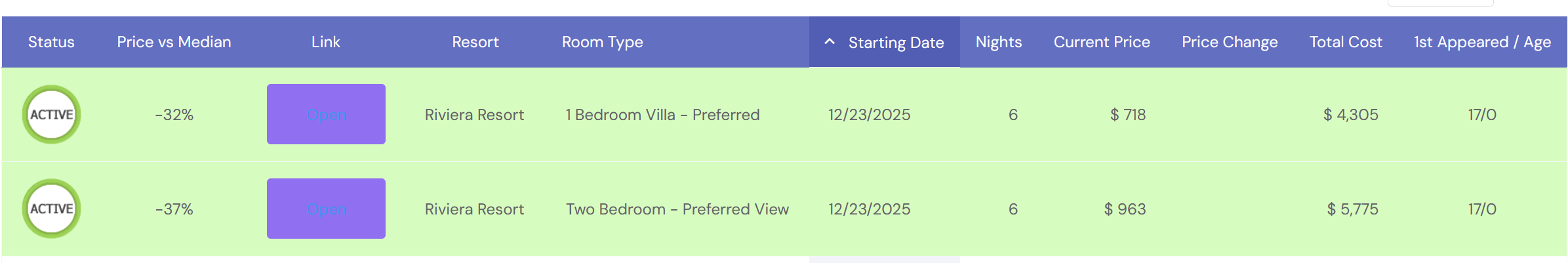
Task: Select Riviera Resort cell in first row
Action: coord(474,115)
